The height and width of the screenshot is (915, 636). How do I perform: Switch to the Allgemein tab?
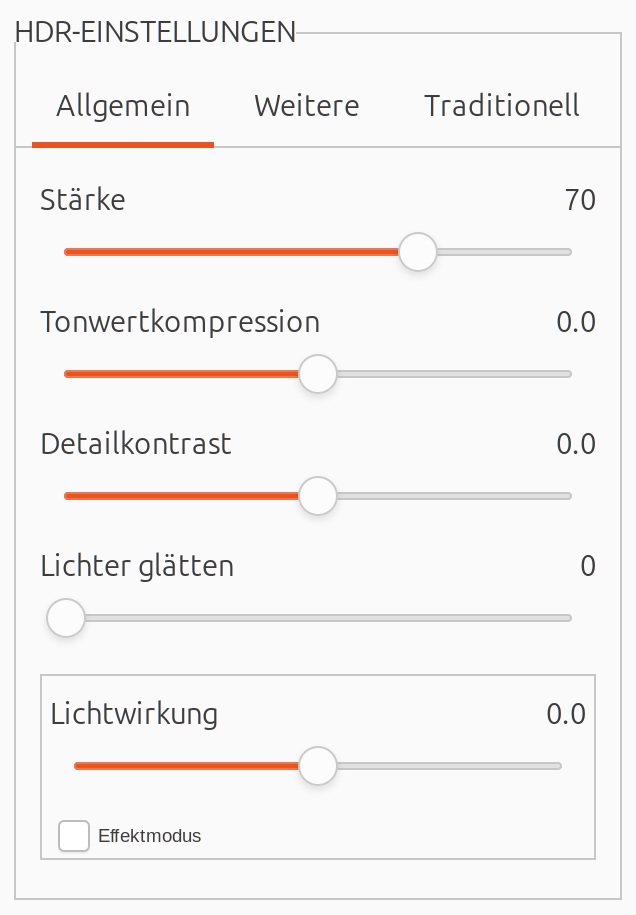(123, 106)
